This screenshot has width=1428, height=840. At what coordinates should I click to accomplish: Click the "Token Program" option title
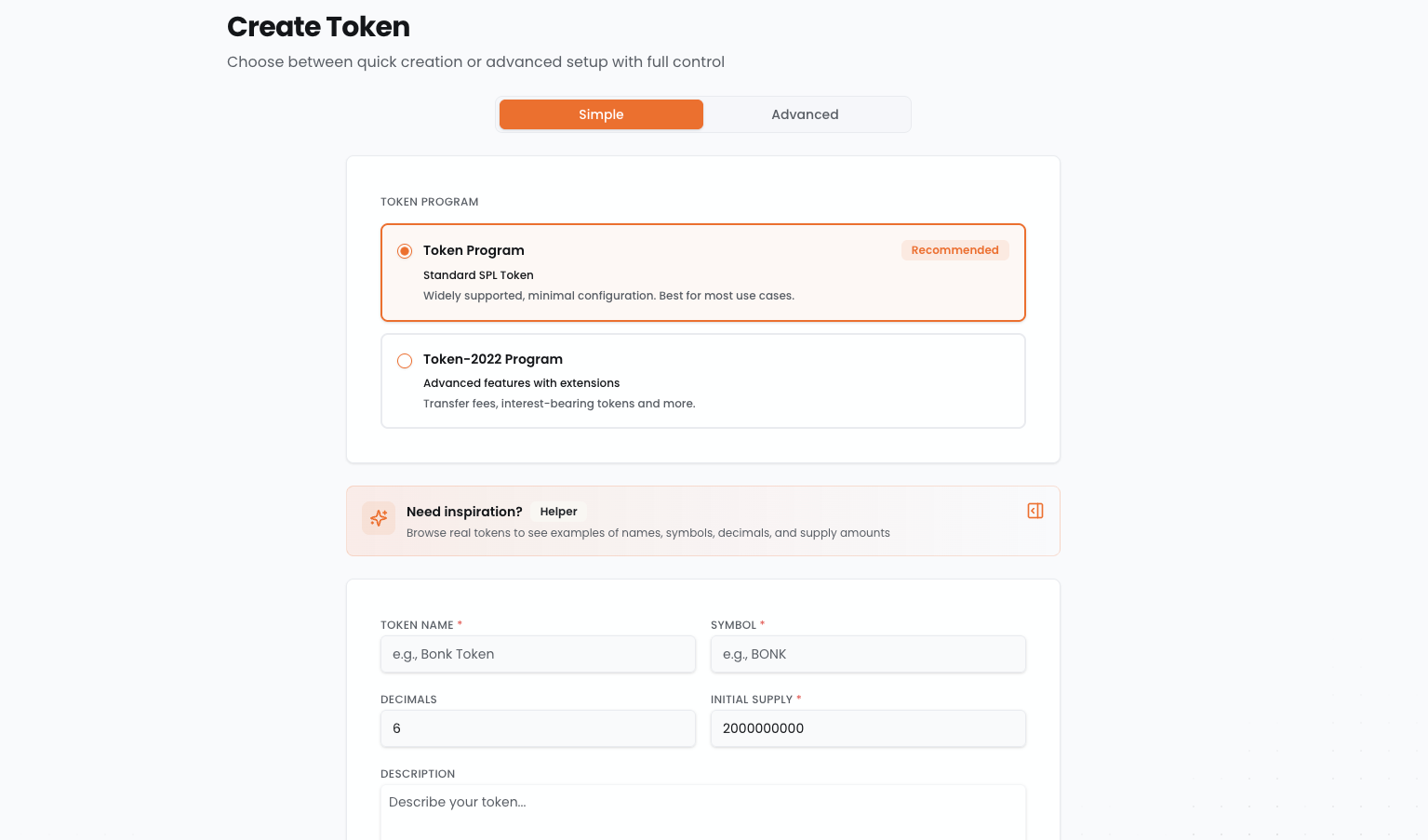coord(474,250)
